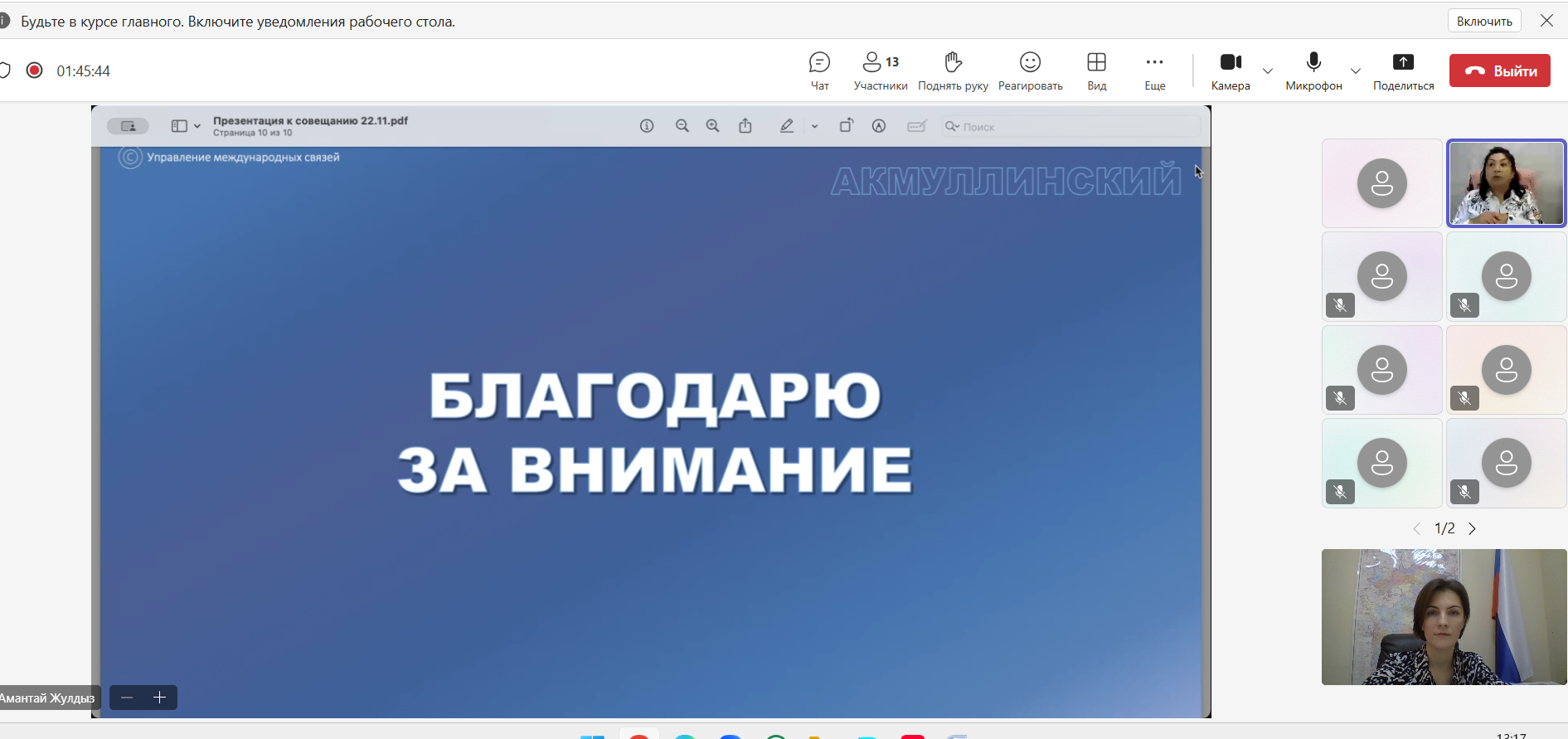
Task: Click Включить to enable desktop notifications
Action: (1484, 22)
